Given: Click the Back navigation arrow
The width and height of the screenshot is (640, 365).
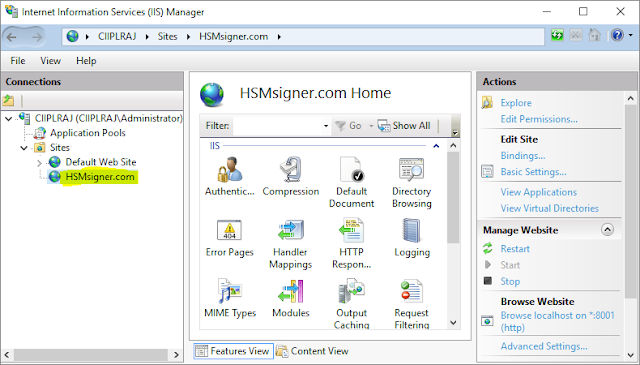Looking at the screenshot, I should click(x=12, y=37).
